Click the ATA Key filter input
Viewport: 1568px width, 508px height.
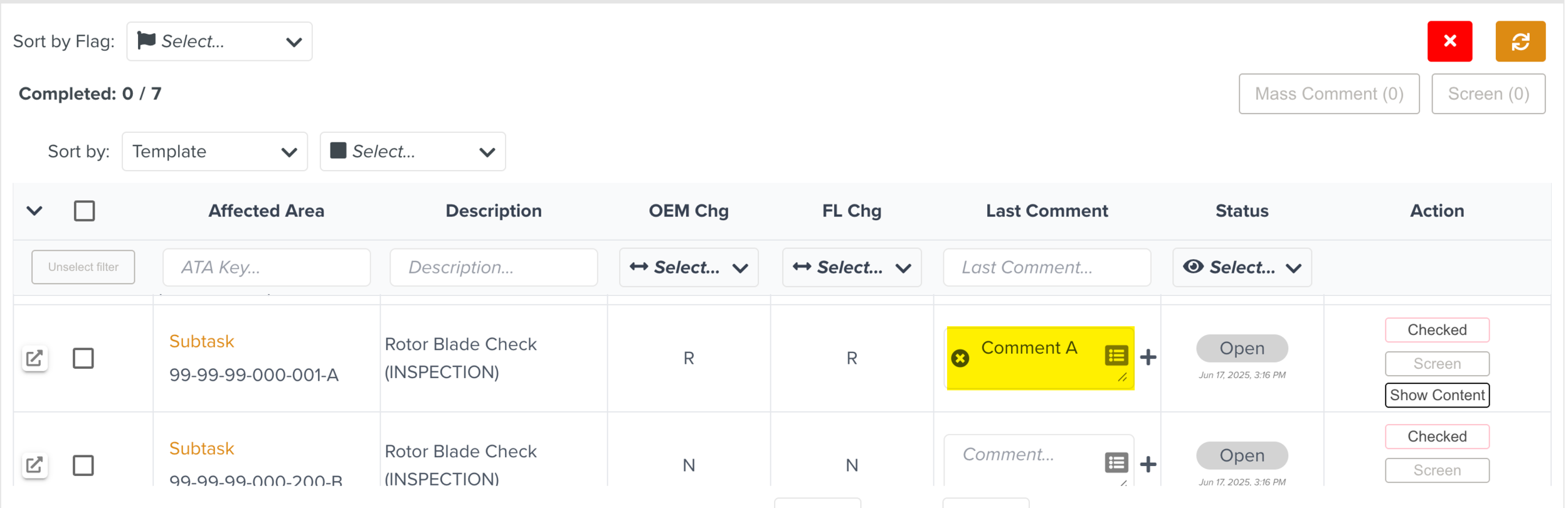point(266,268)
